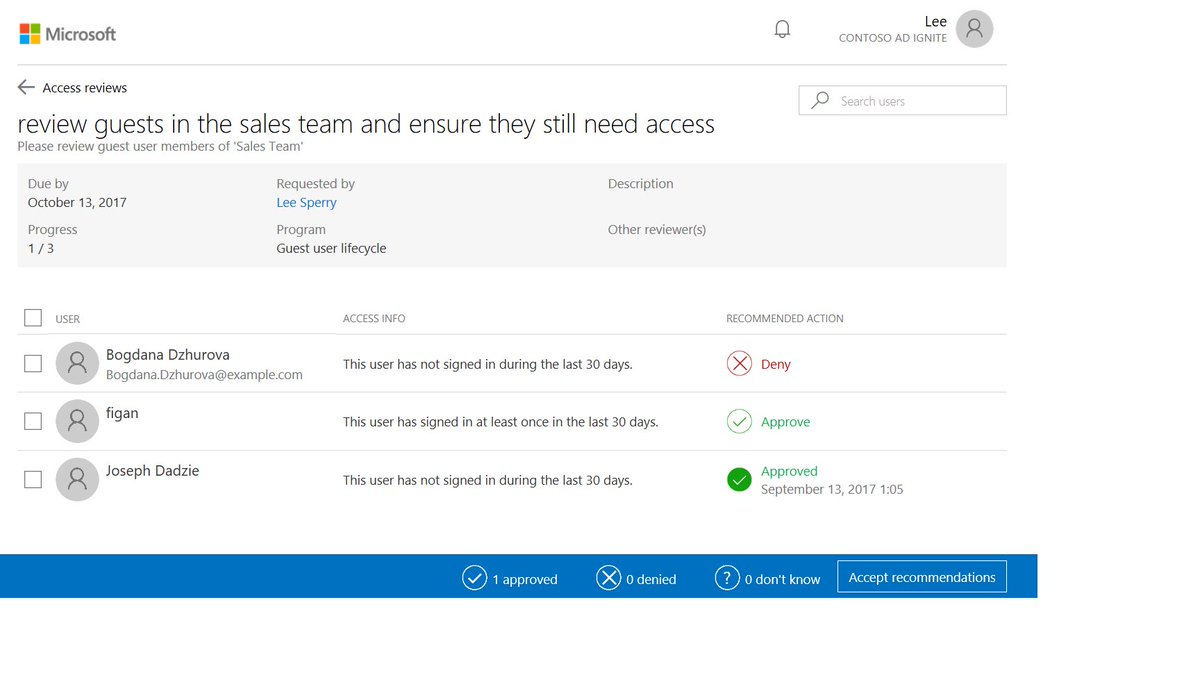Click the back arrow next to Access reviews
1200x675 pixels.
coord(26,87)
